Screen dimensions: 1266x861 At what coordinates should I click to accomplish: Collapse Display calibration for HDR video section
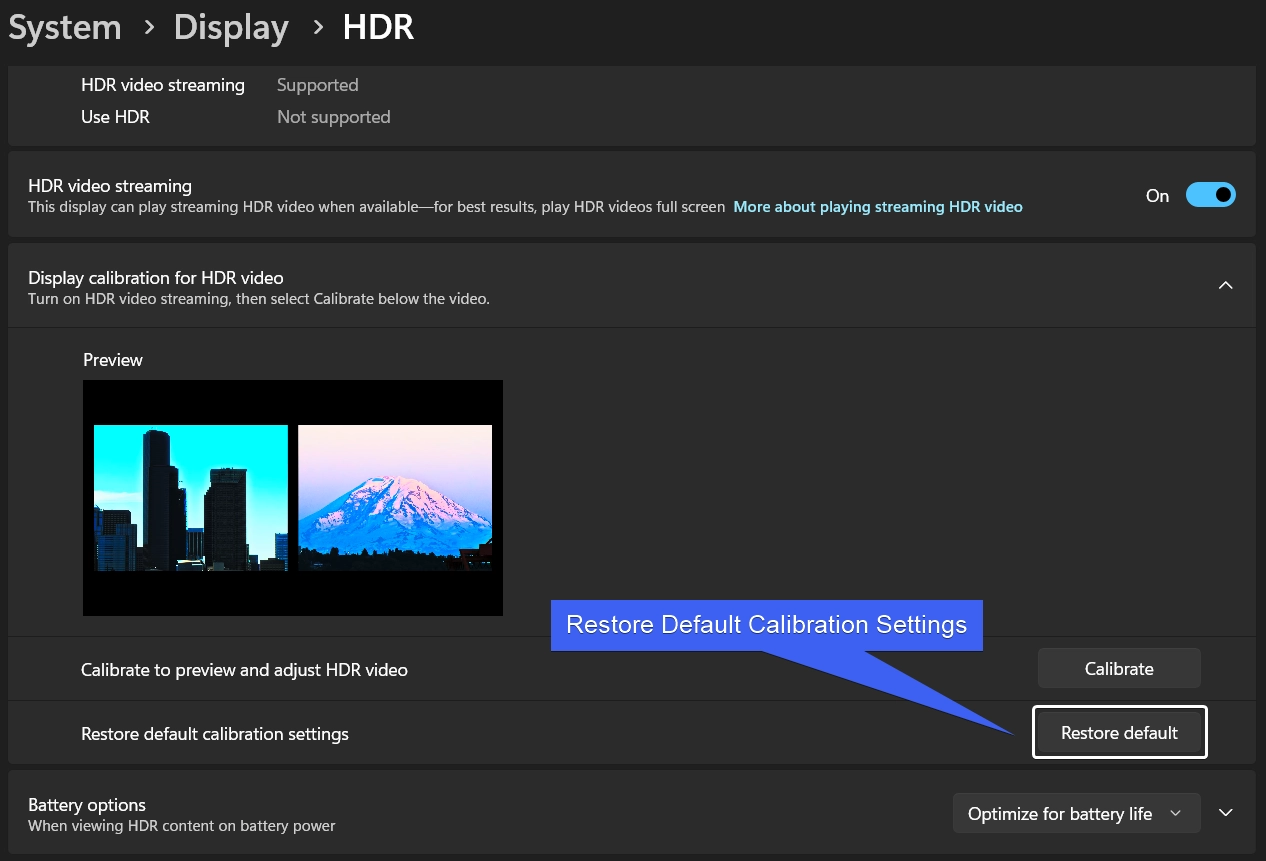point(1225,285)
